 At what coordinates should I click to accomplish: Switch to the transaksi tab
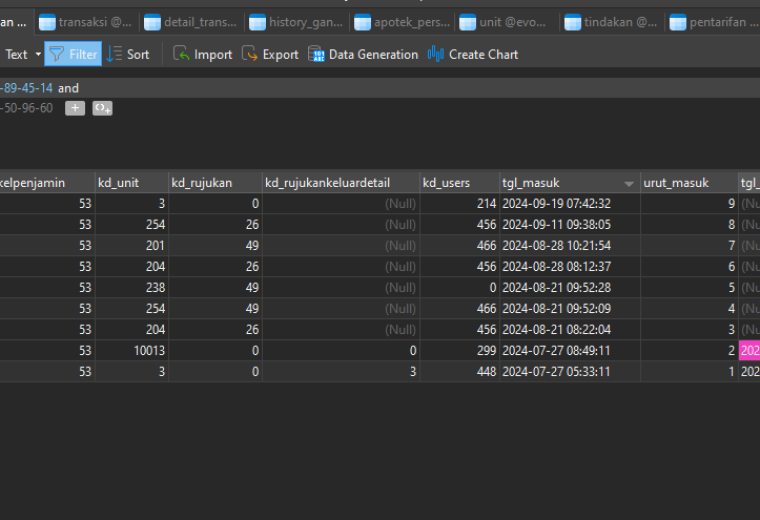pos(85,22)
